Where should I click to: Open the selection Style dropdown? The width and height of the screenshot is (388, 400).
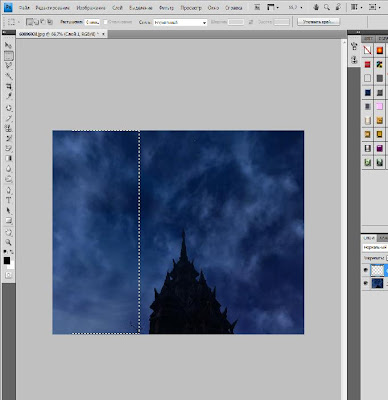(180, 22)
